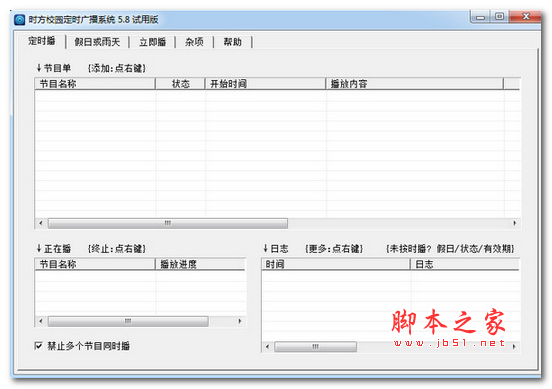Open the 假日或雨天 tab

97,42
